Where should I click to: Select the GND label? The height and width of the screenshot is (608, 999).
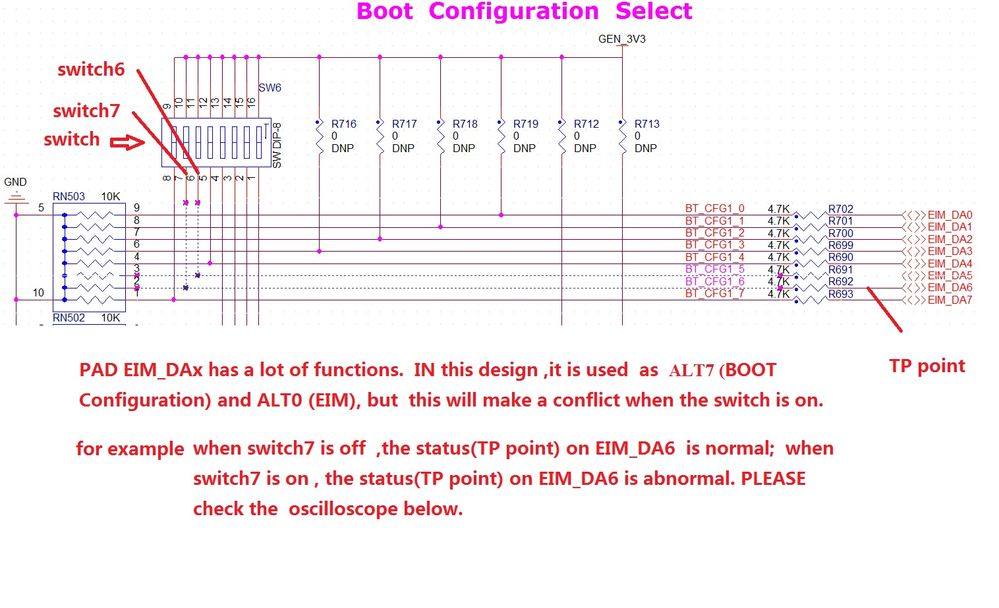[x=15, y=182]
